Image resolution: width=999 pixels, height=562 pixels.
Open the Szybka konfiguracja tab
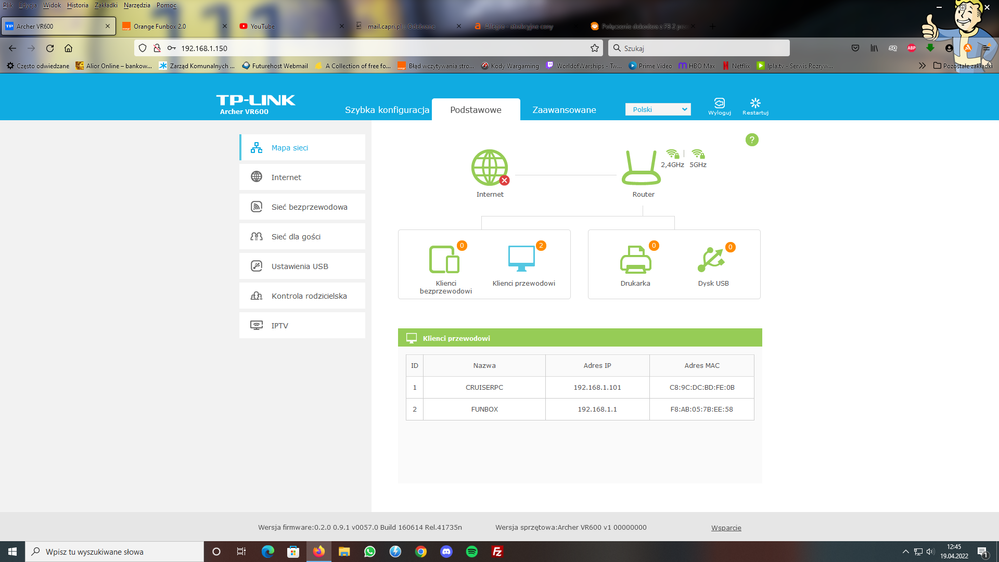pos(387,110)
